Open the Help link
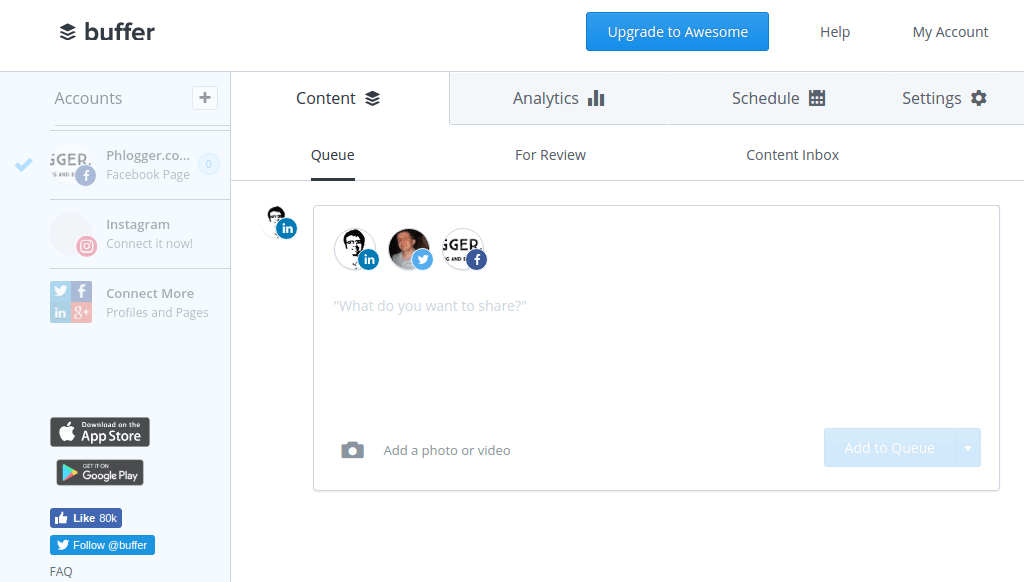This screenshot has width=1024, height=582. coord(834,32)
